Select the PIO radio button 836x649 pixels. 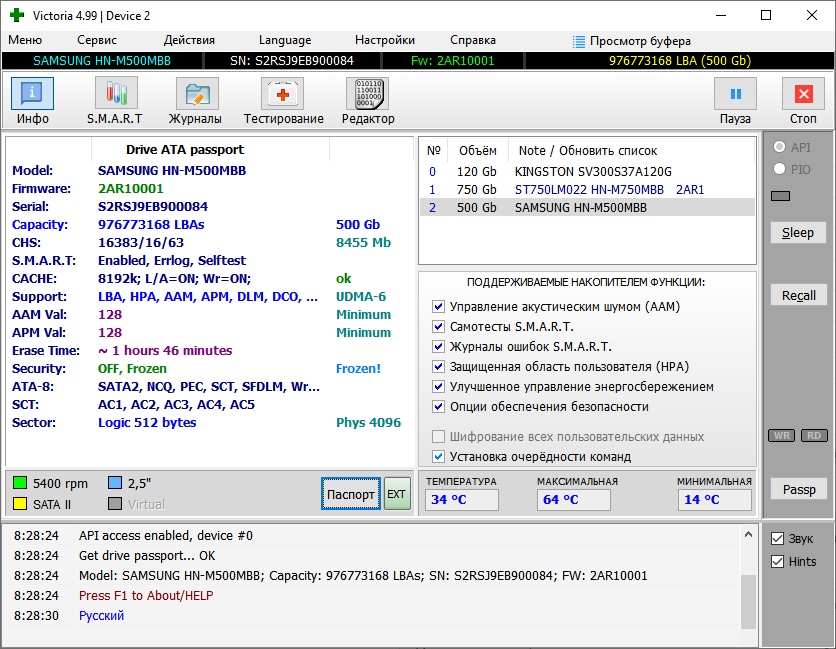[777, 170]
